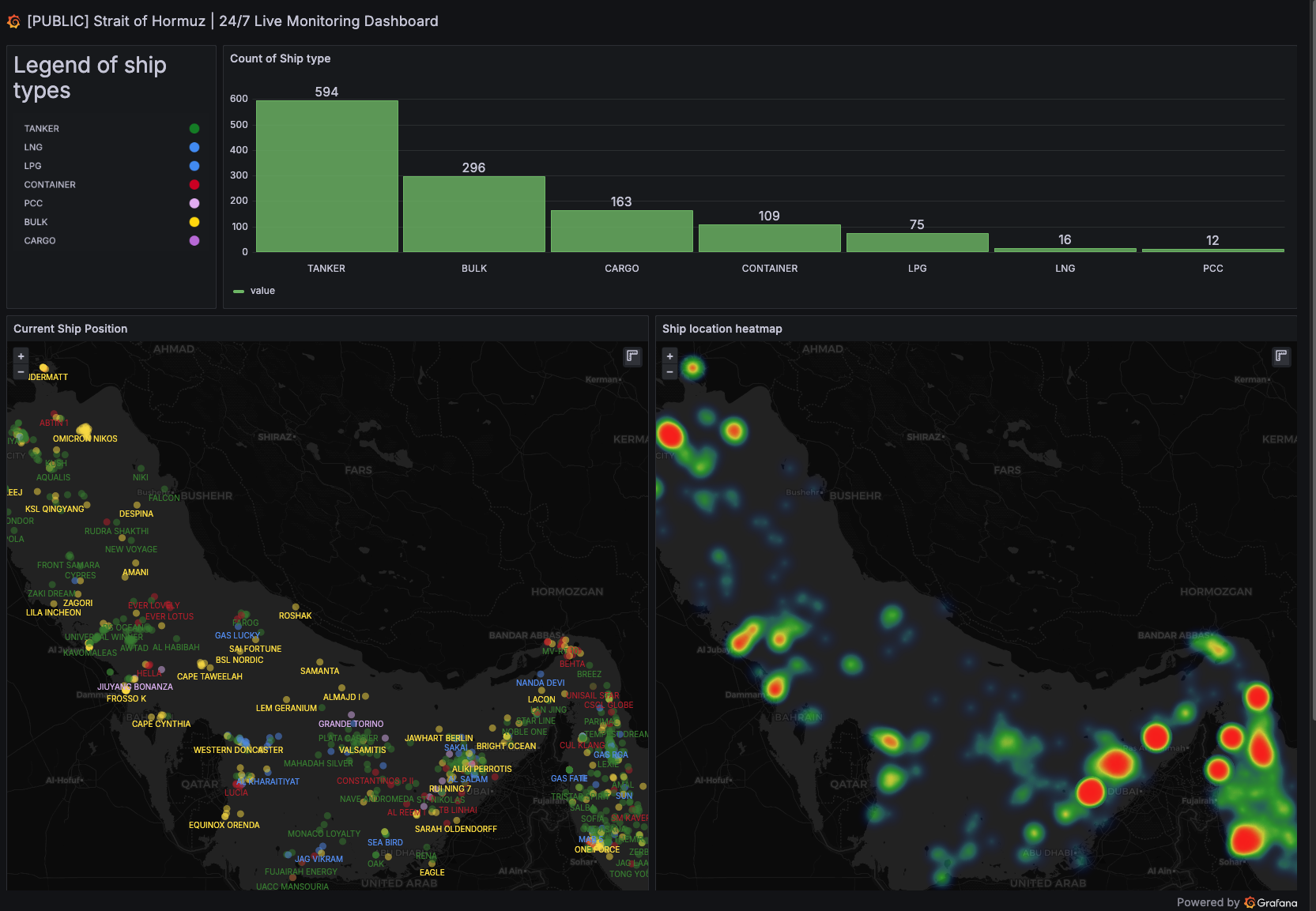Click the CONTAINER red color swatch in the legend
Viewport: 1316px width, 911px height.
coord(194,184)
